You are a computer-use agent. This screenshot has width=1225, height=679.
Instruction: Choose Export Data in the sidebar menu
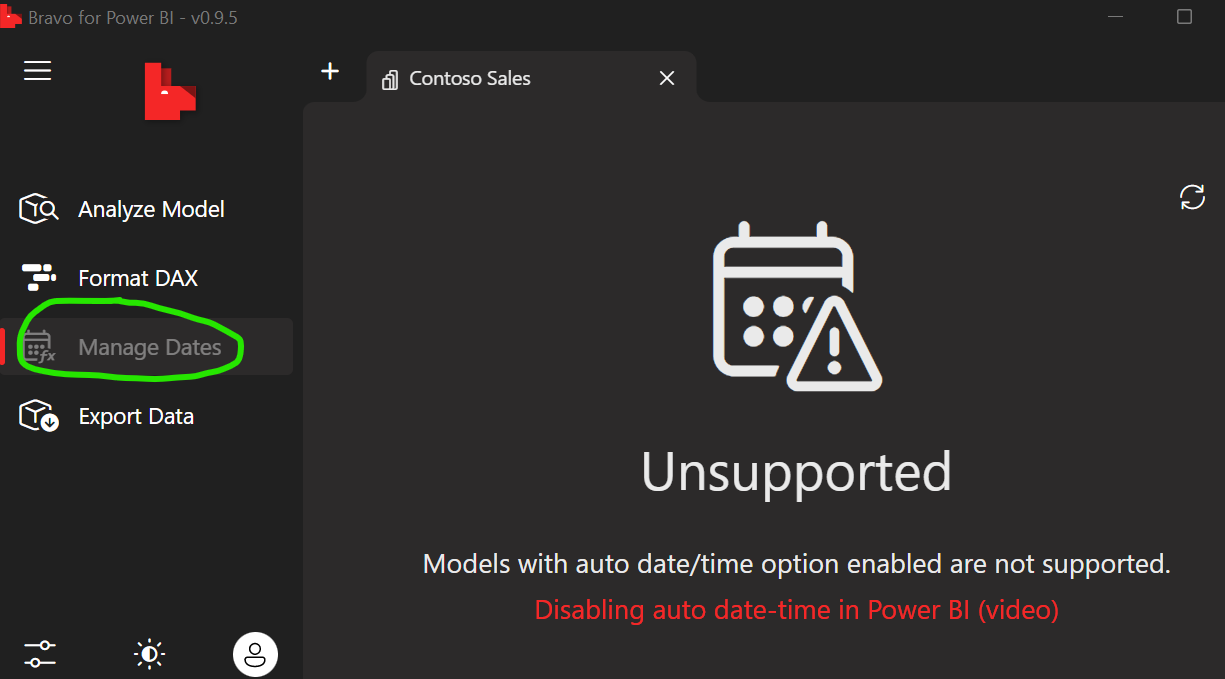pyautogui.click(x=136, y=415)
